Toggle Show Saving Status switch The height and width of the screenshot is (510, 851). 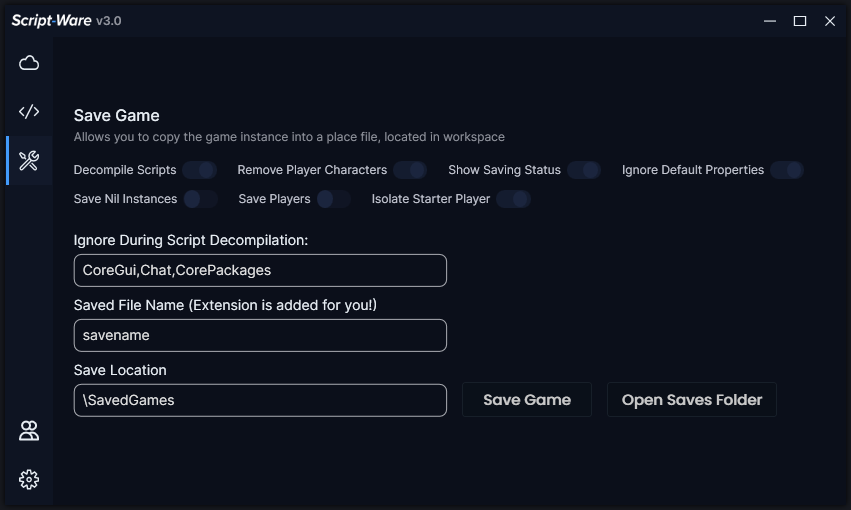(584, 170)
